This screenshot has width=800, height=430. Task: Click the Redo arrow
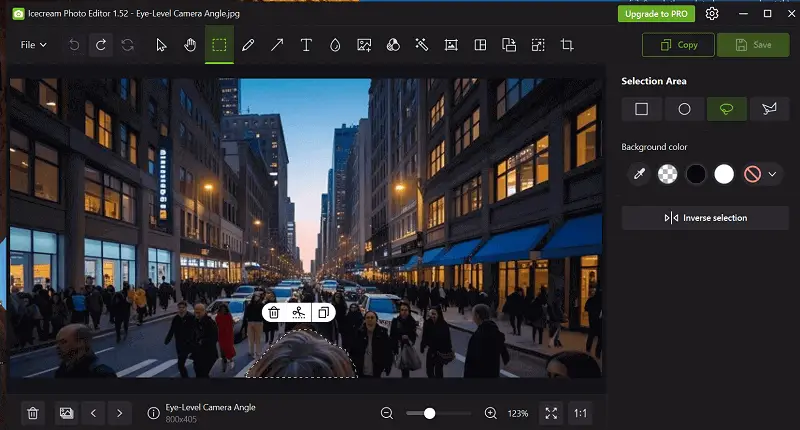[101, 45]
